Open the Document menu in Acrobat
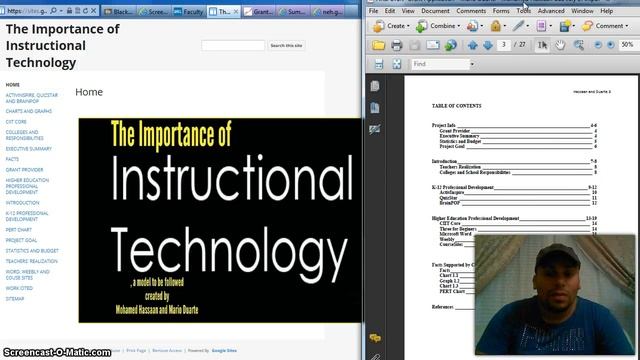 [435, 11]
